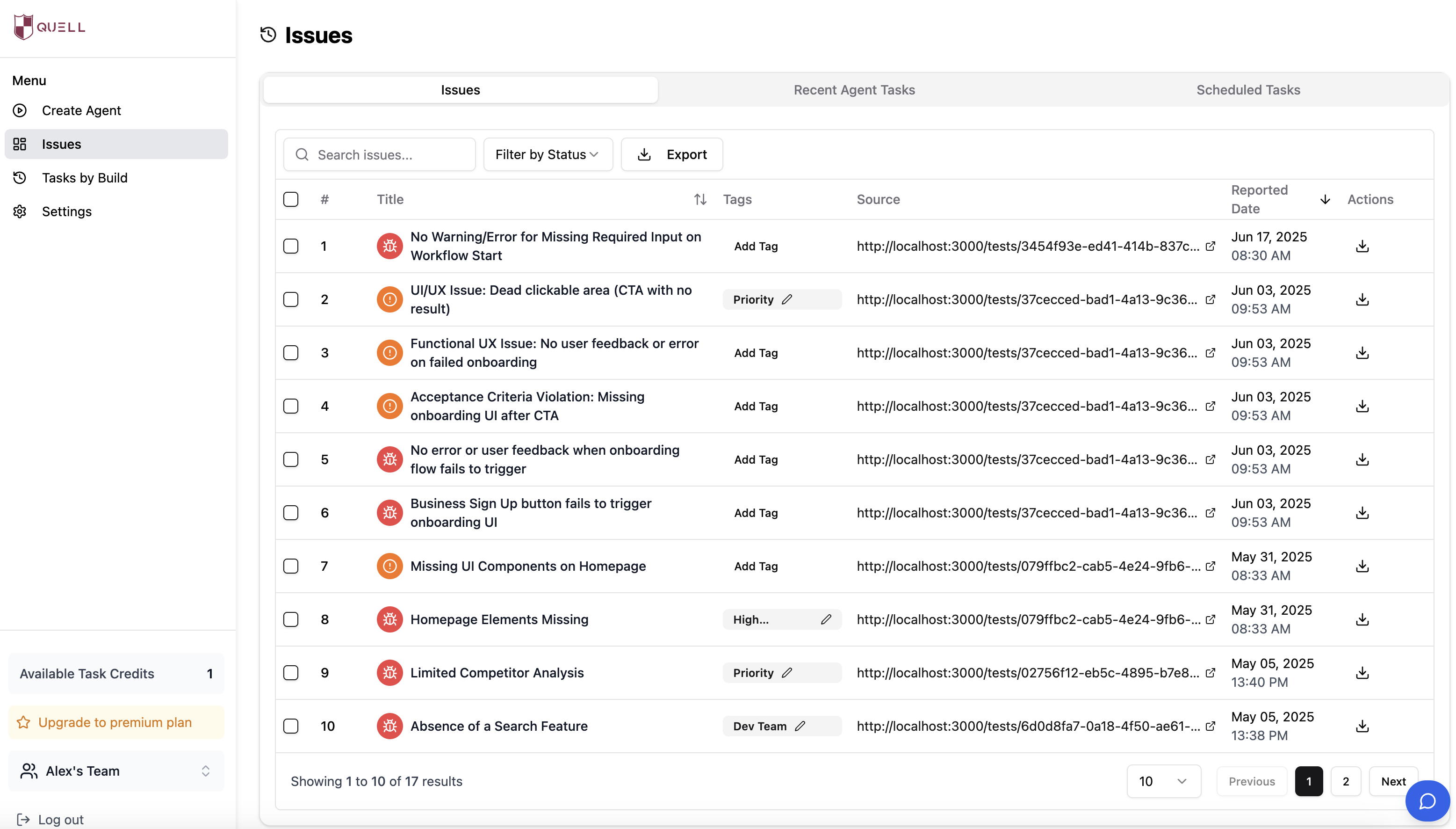Download the Absence of a Search Feature issue
This screenshot has width=1456, height=829.
(x=1362, y=726)
